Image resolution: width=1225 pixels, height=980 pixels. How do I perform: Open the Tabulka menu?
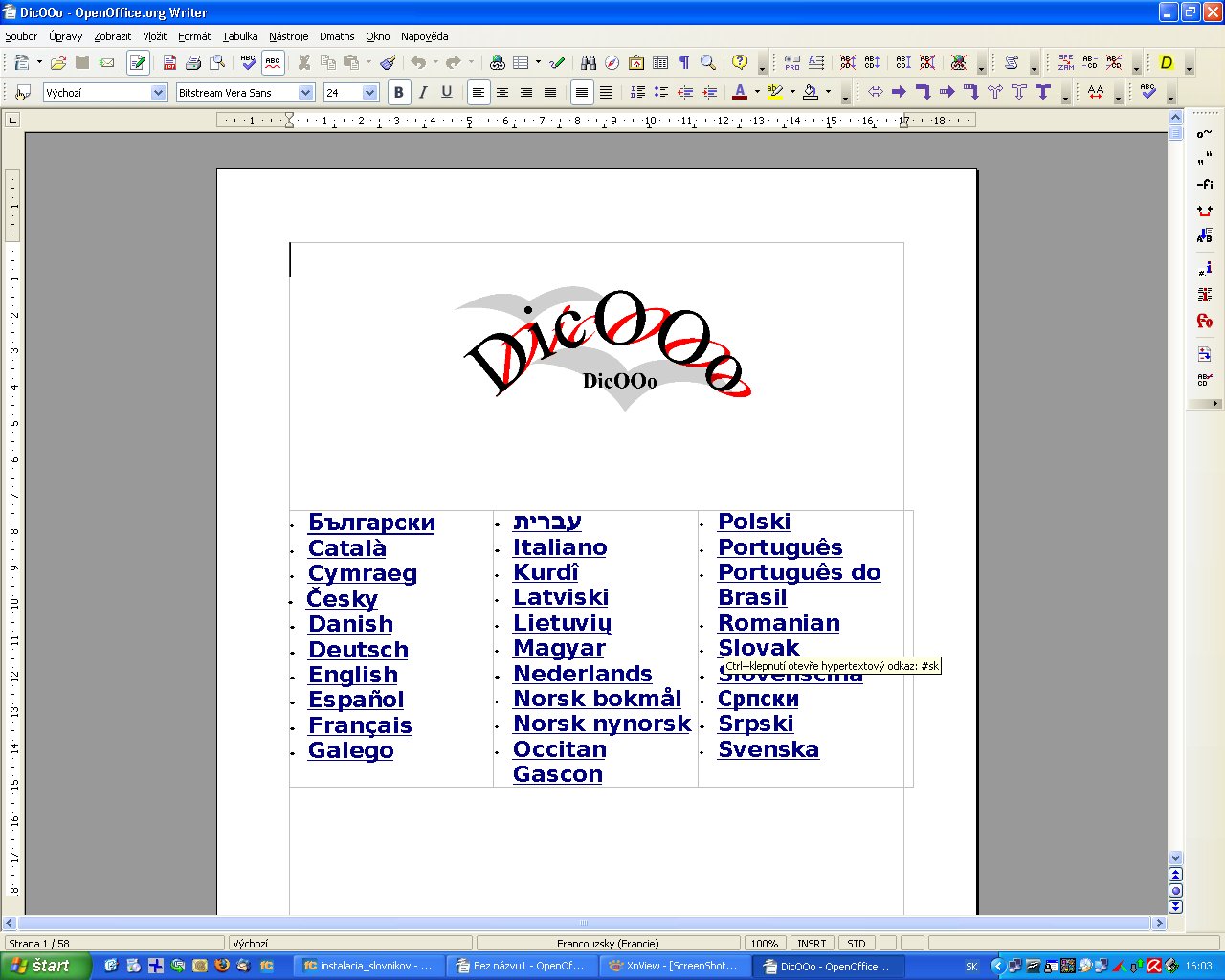click(x=240, y=36)
